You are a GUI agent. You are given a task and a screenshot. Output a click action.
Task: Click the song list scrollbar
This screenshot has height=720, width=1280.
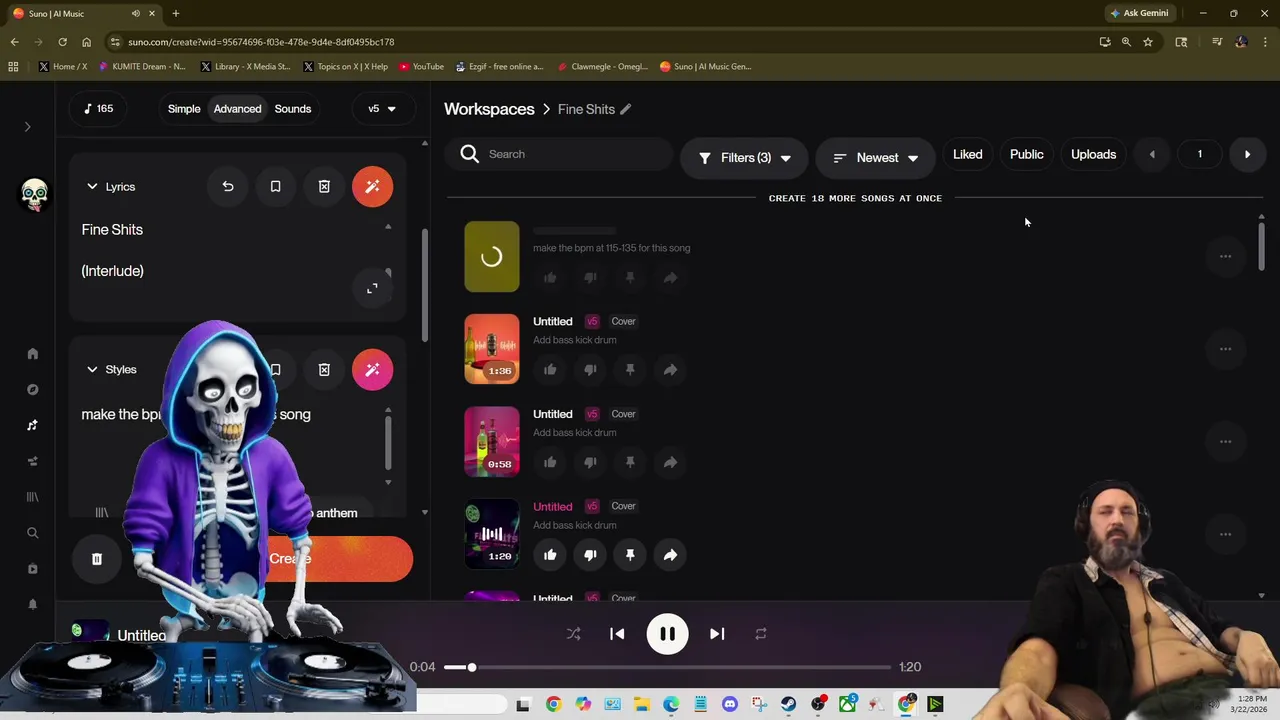(x=1261, y=246)
